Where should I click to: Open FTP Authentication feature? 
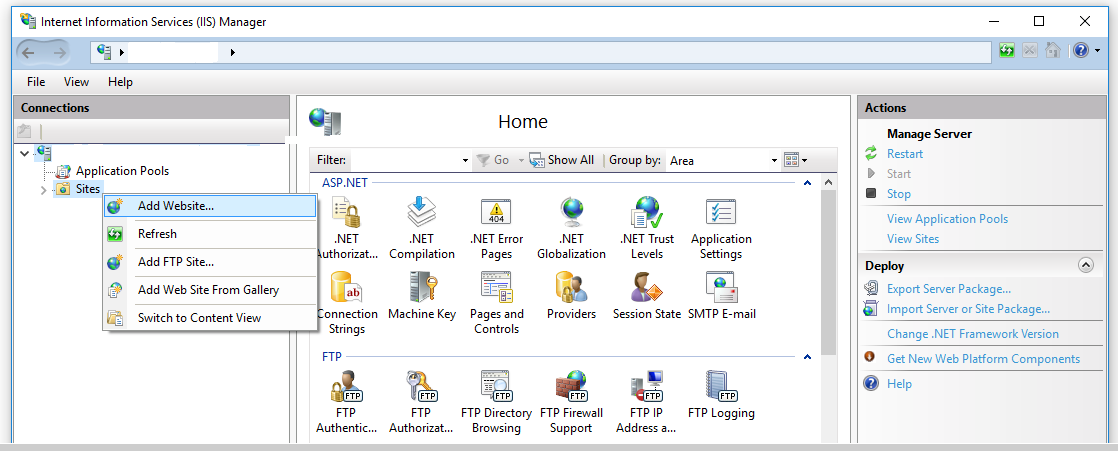tap(347, 402)
